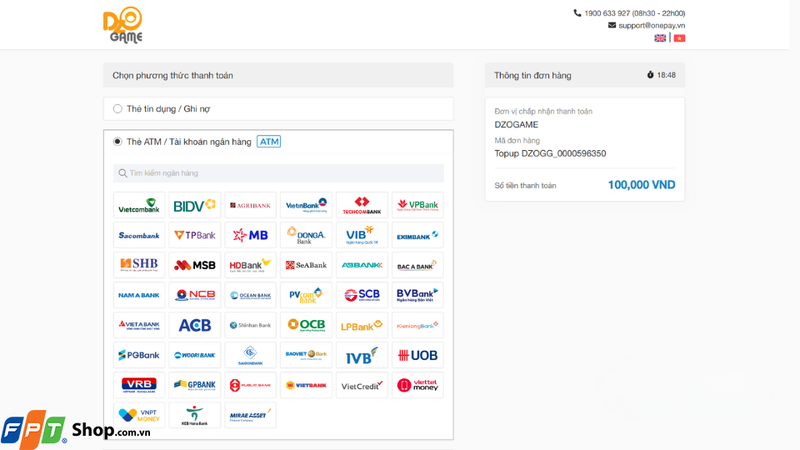Pick the Vietbank logo

306,385
